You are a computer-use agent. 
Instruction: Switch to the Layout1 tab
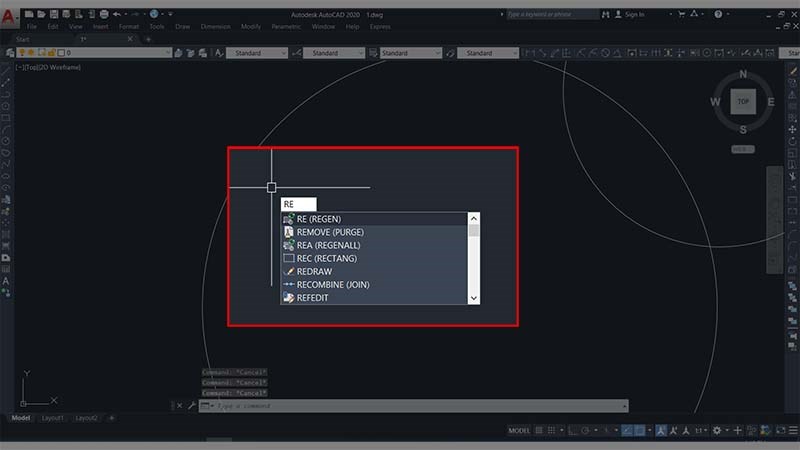point(54,418)
